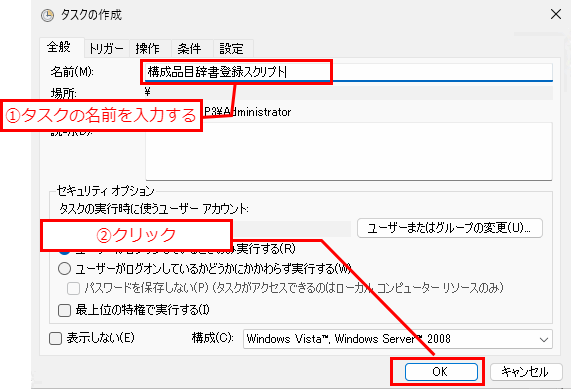Click the 場所 value ¥ text
The image size is (572, 389).
(147, 92)
